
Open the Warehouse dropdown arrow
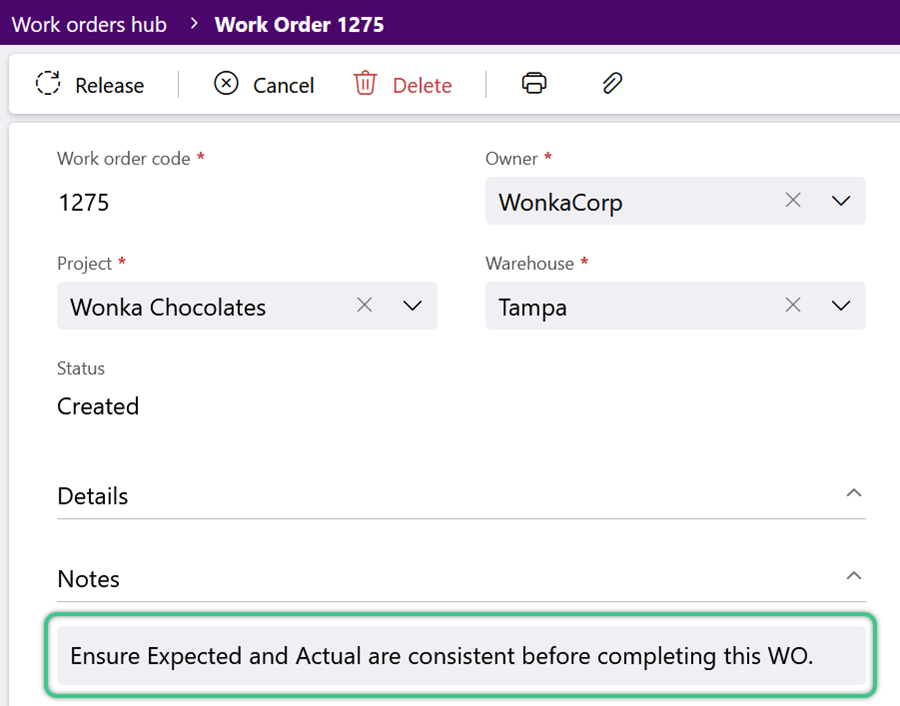coord(841,305)
